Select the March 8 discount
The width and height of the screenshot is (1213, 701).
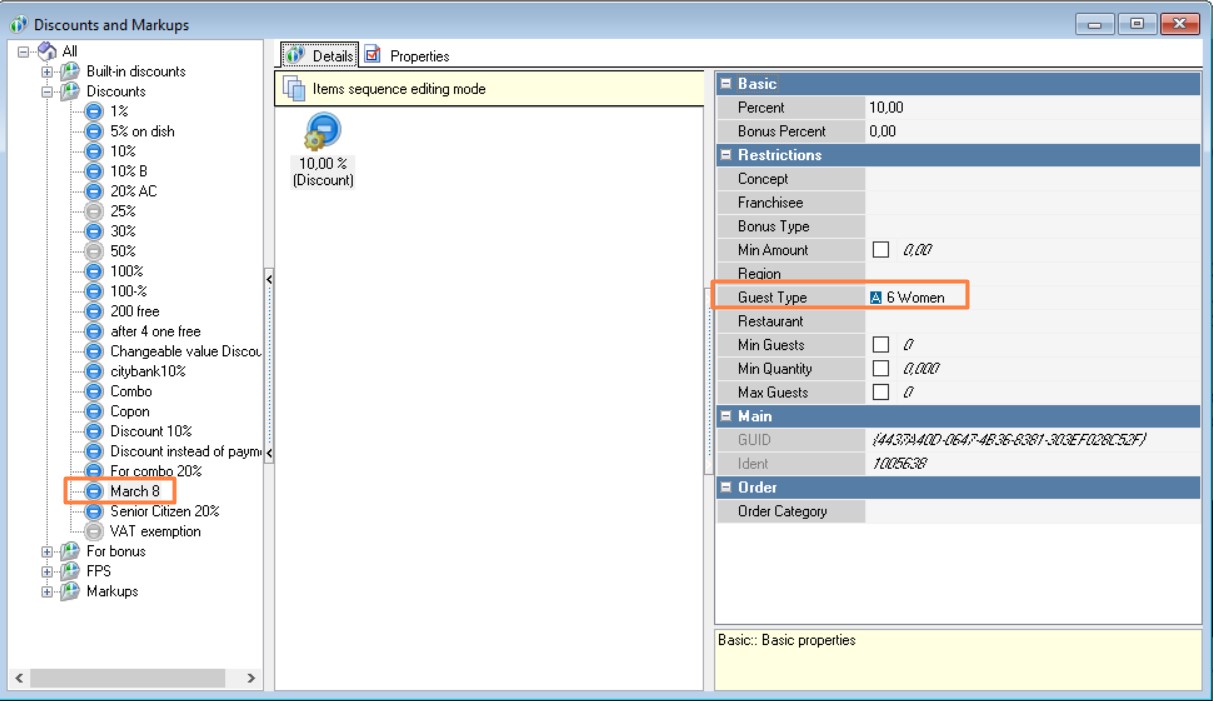coord(134,491)
